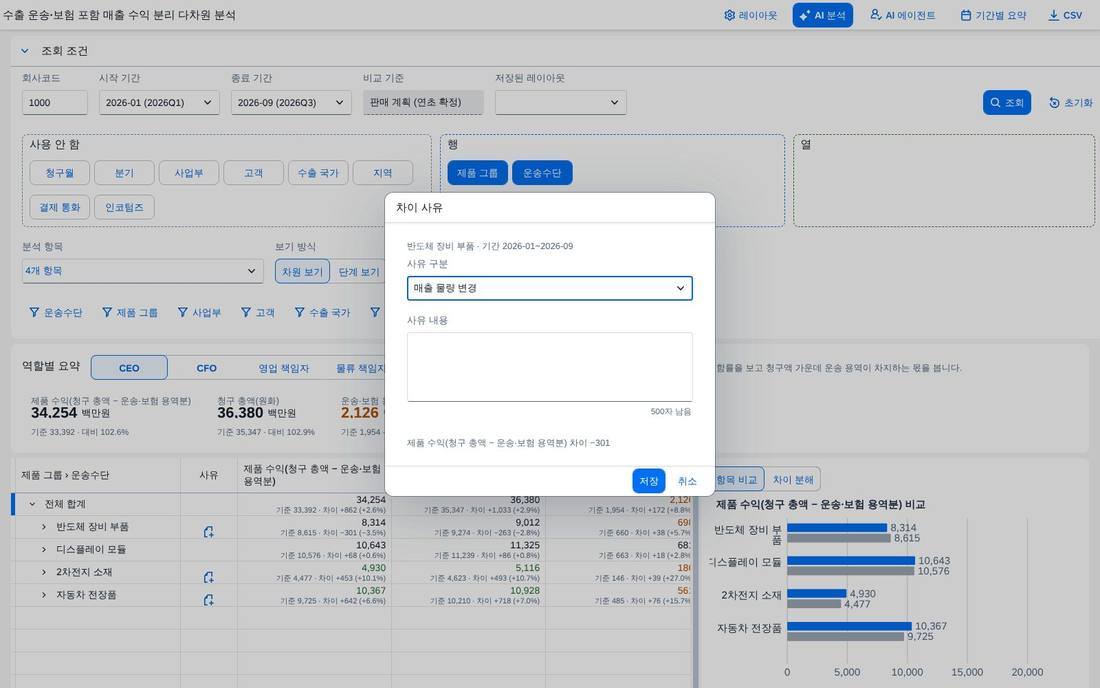Expand the 2차전지 소재 row
The image size is (1100, 688).
pos(43,572)
